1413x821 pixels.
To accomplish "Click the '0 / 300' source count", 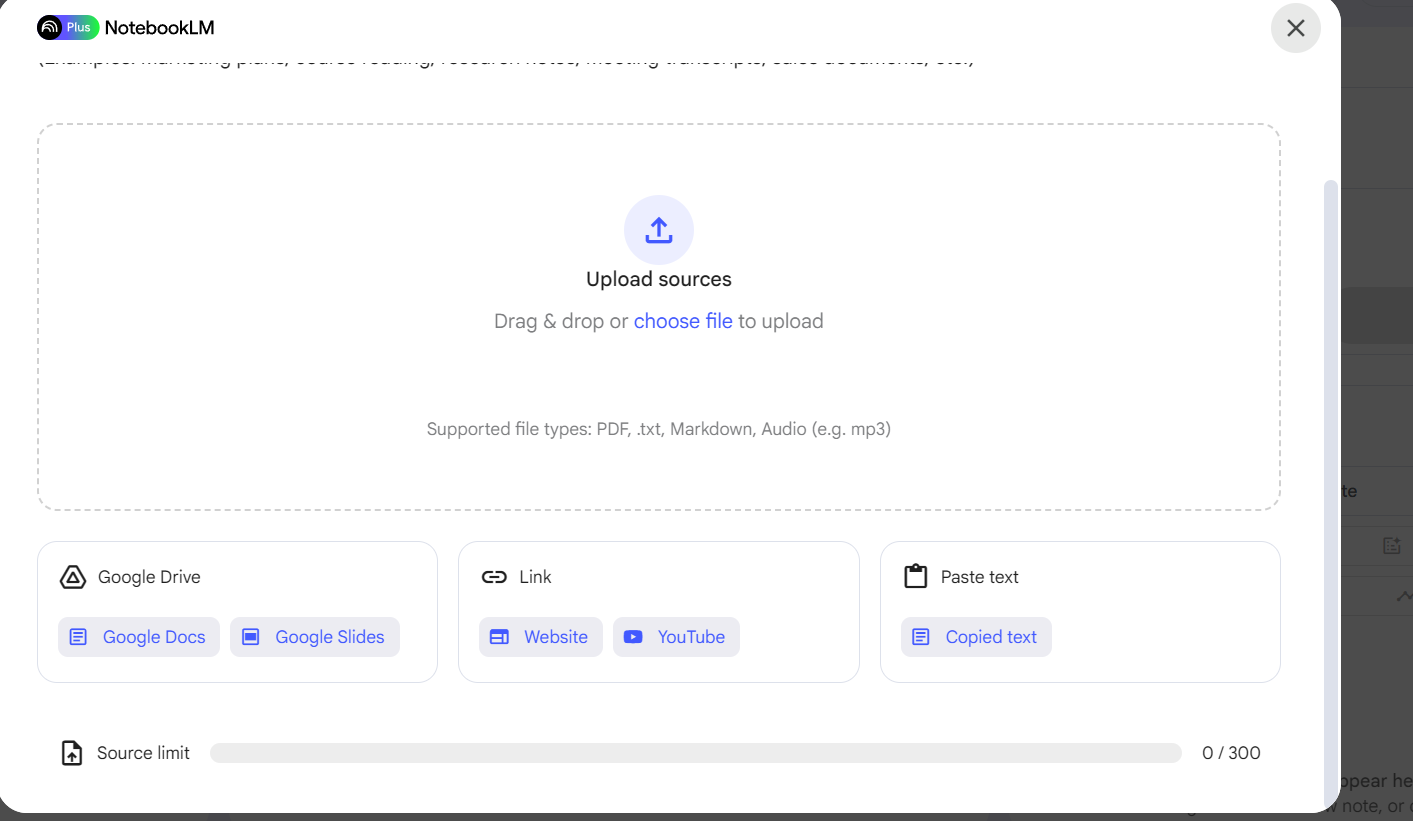I will [x=1231, y=753].
